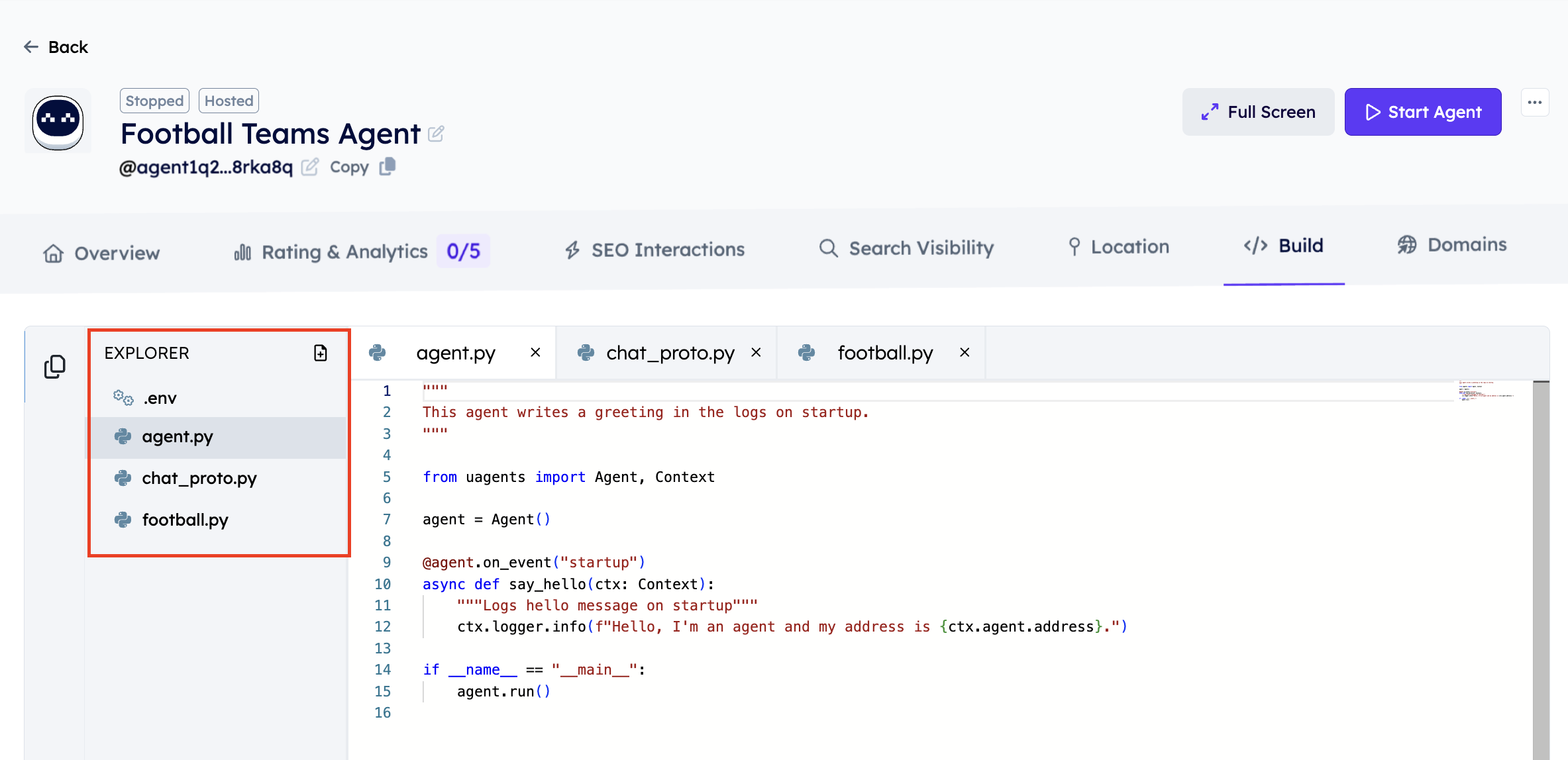
Task: Select the .env file in Explorer
Action: pyautogui.click(x=160, y=398)
